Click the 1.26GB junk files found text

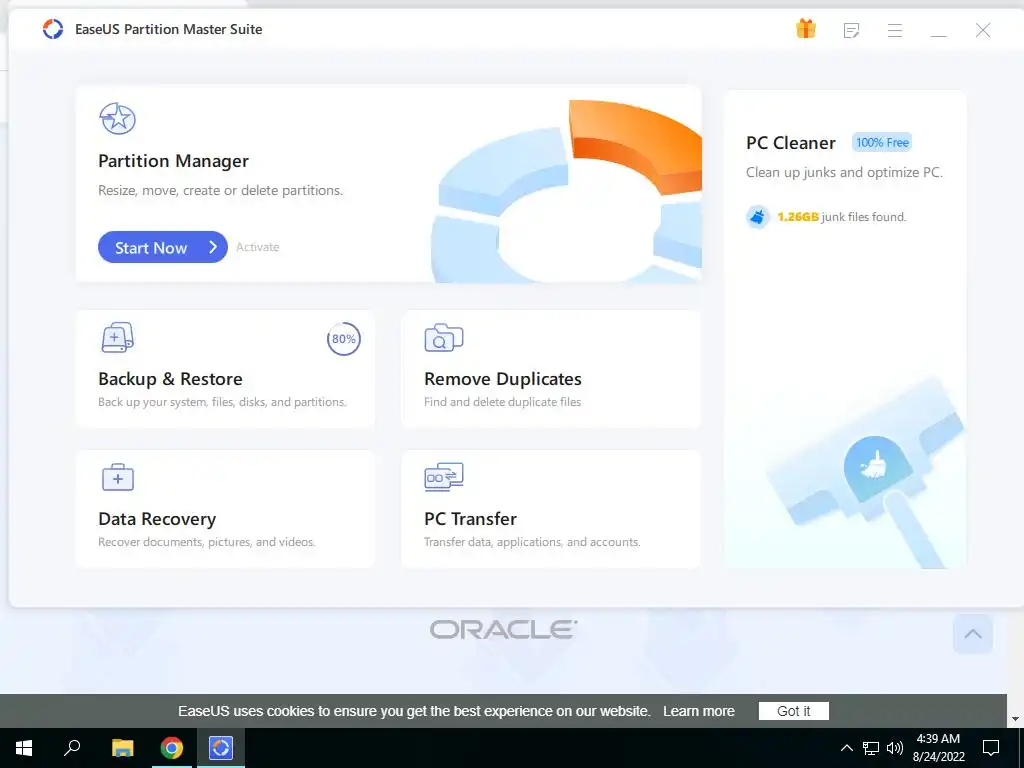[x=841, y=217]
